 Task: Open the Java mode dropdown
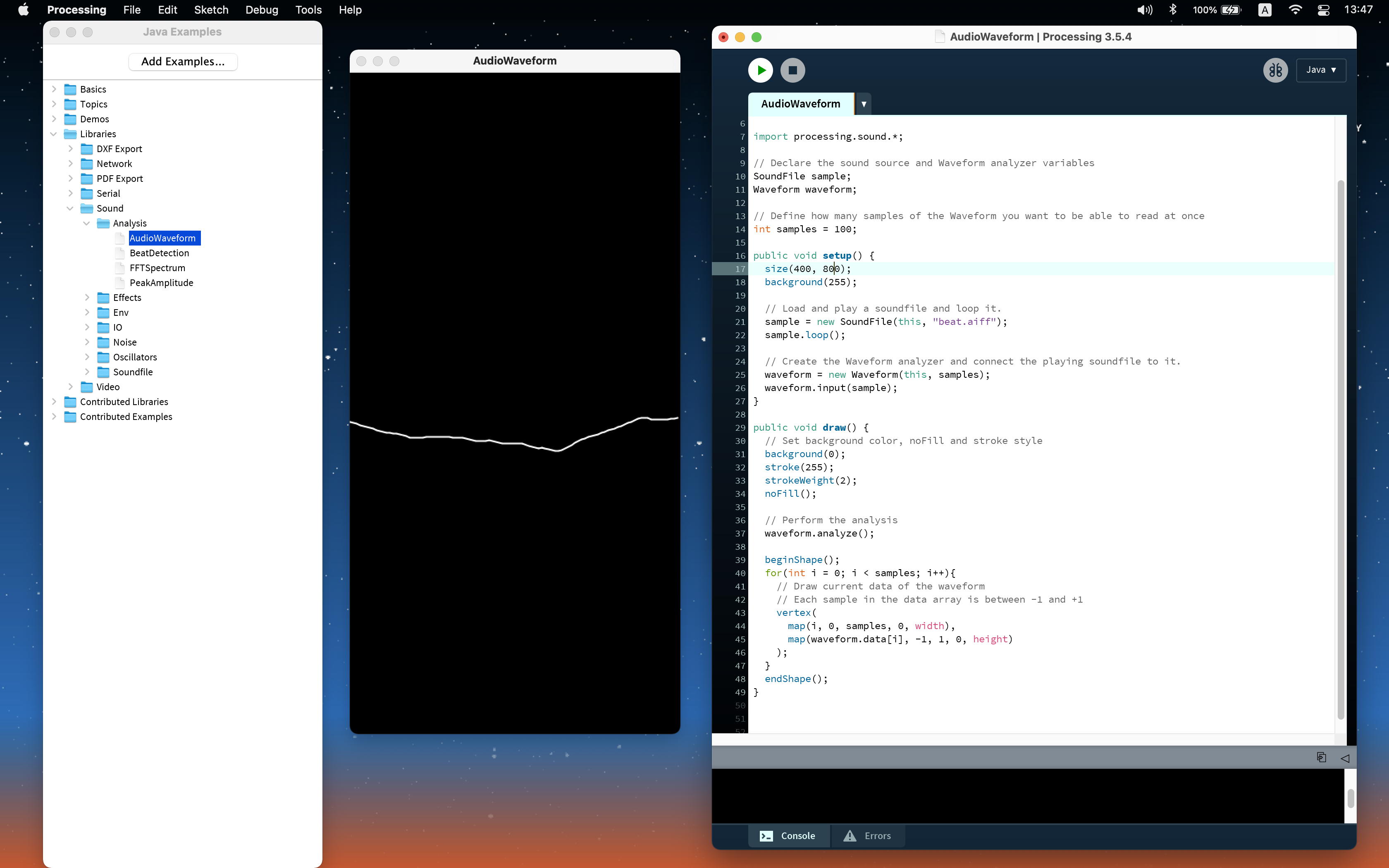(x=1321, y=70)
